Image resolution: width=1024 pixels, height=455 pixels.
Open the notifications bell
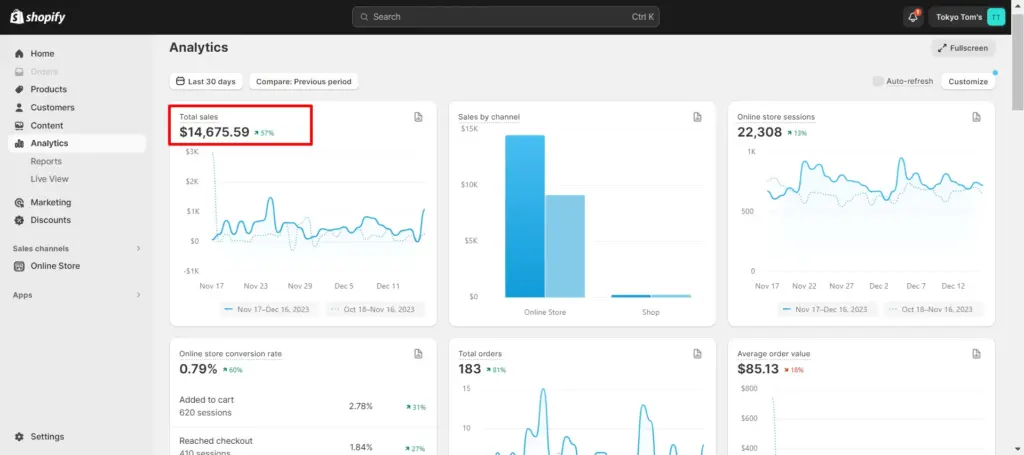click(x=912, y=17)
